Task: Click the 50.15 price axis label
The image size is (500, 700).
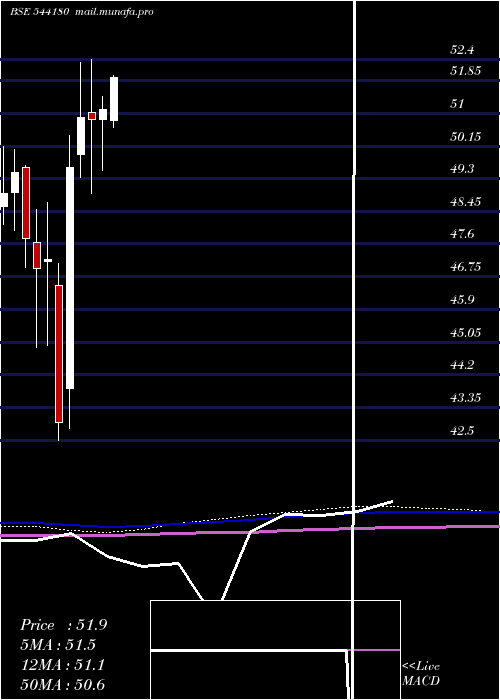Action: click(465, 136)
